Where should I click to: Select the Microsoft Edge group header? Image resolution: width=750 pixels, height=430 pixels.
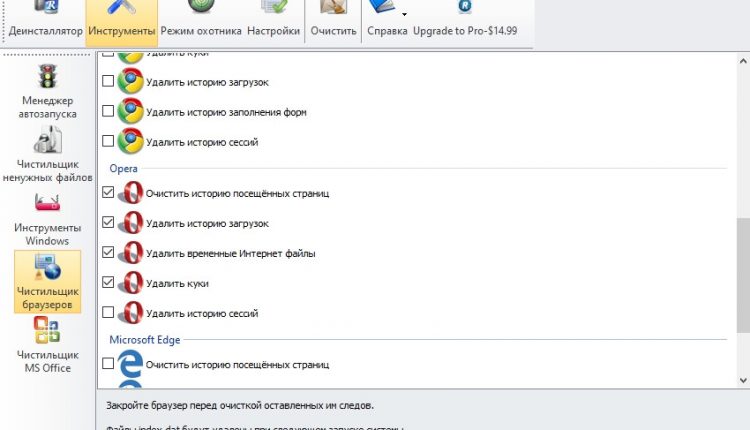pos(145,340)
